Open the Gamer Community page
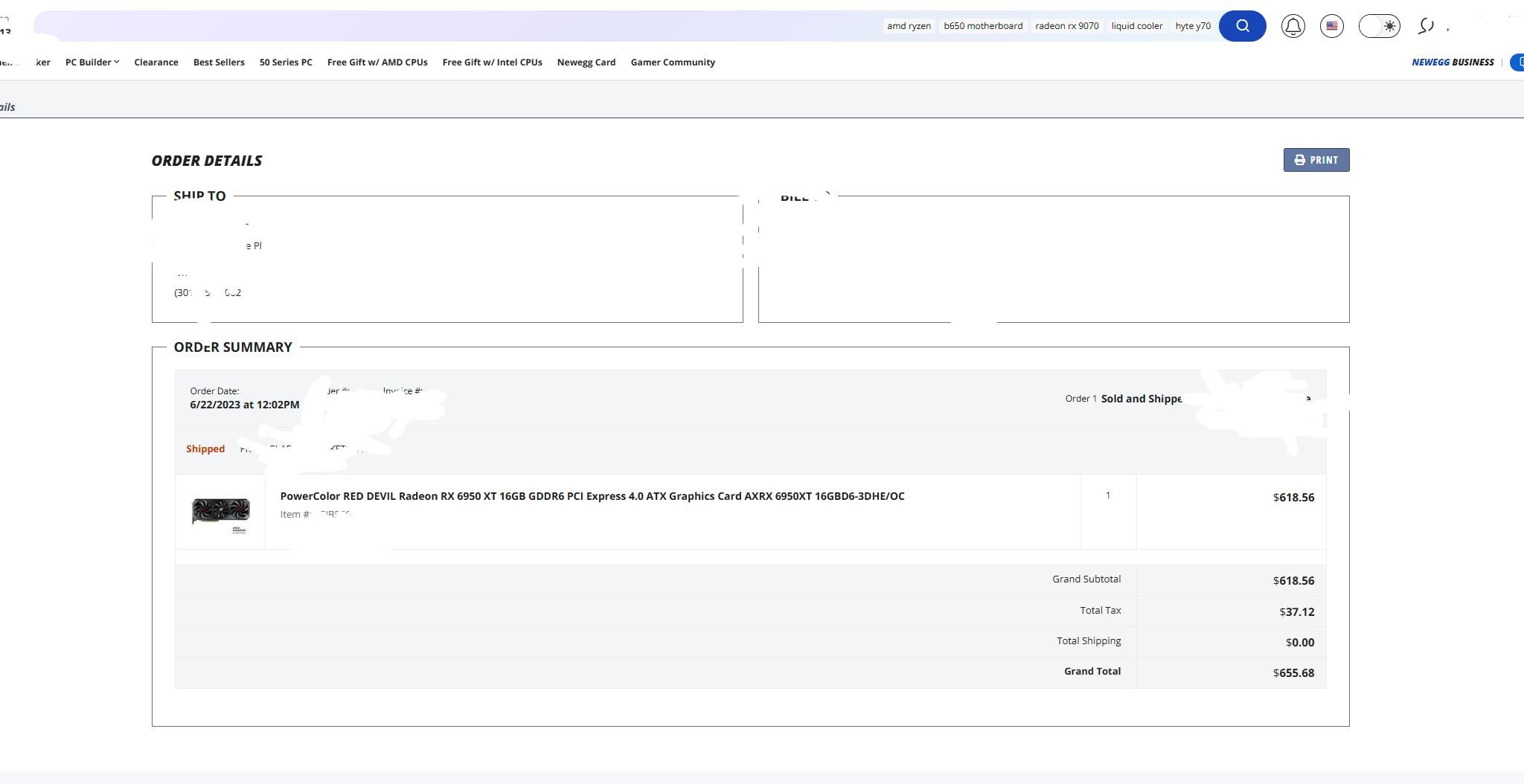Image resolution: width=1524 pixels, height=784 pixels. 673,62
